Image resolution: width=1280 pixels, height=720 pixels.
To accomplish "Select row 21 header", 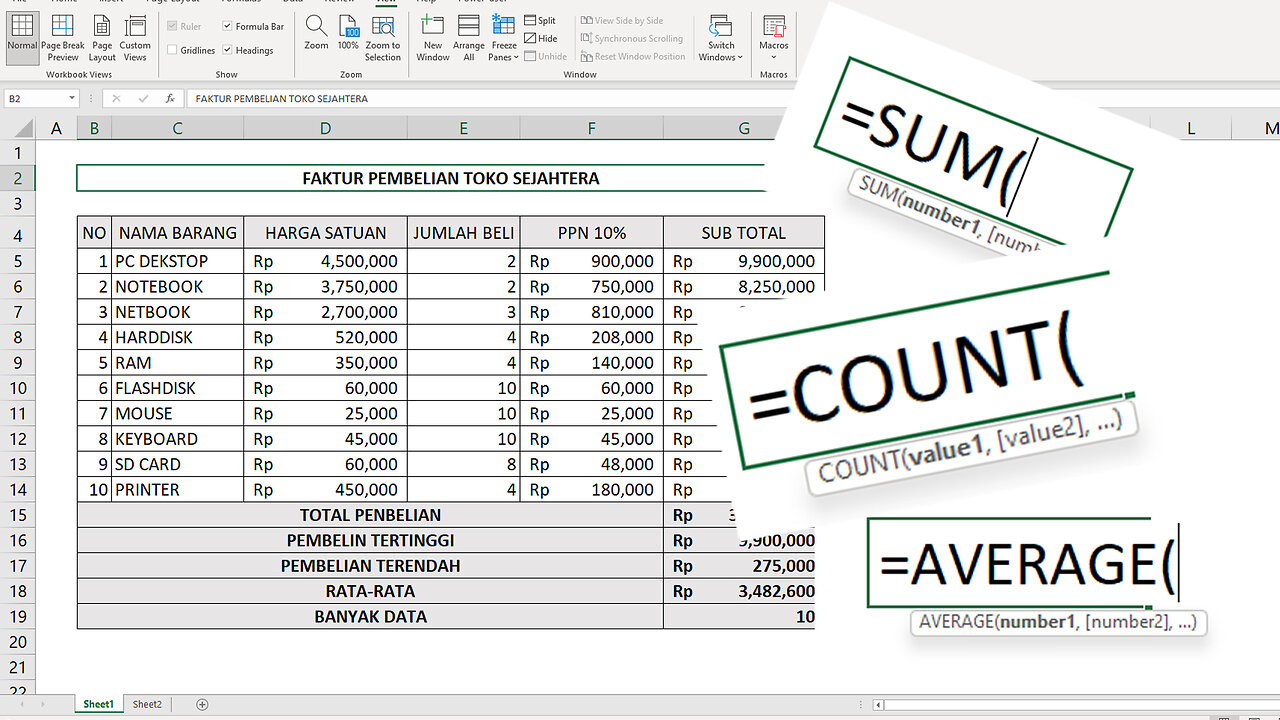I will point(17,668).
